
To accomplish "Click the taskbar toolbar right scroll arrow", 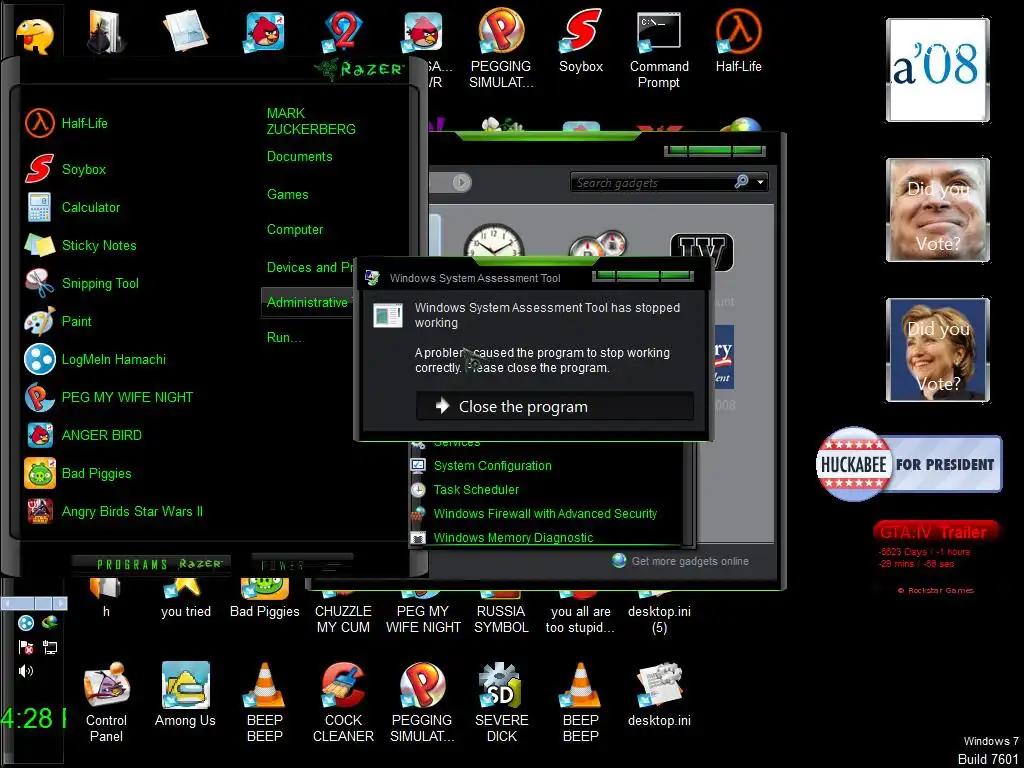I will 60,603.
